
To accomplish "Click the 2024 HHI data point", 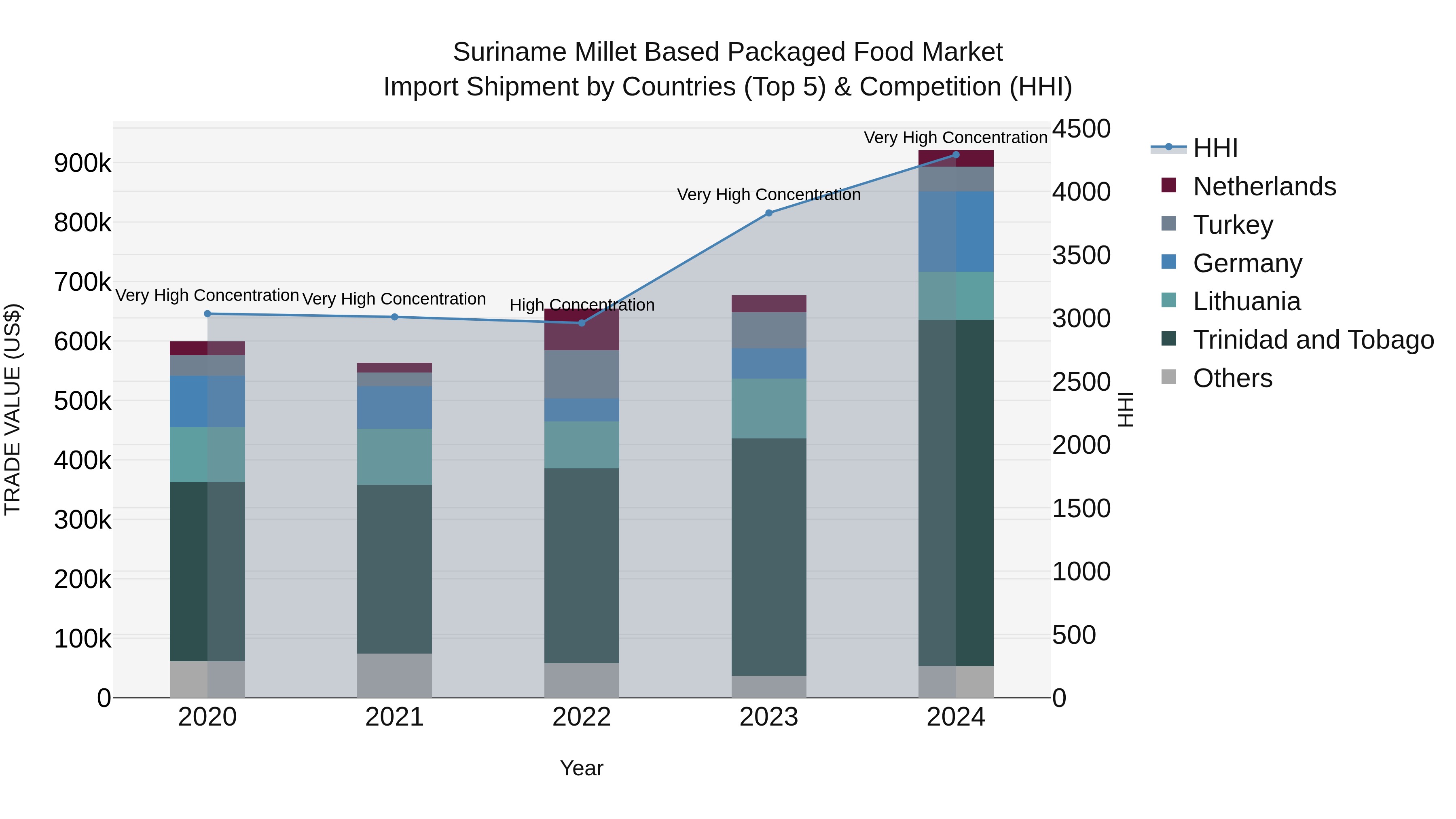I will click(x=956, y=155).
